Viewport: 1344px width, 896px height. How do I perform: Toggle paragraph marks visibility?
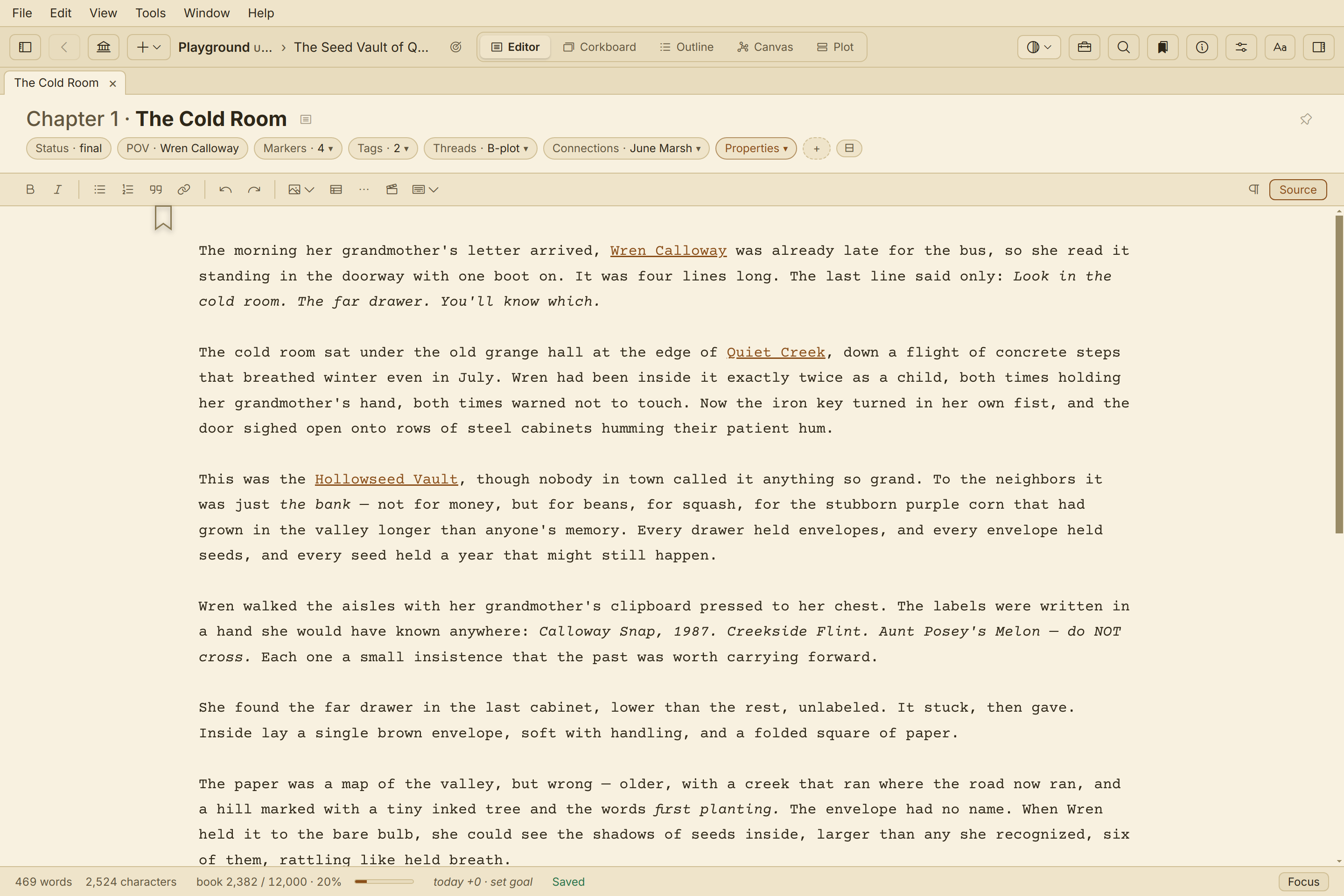click(x=1254, y=189)
